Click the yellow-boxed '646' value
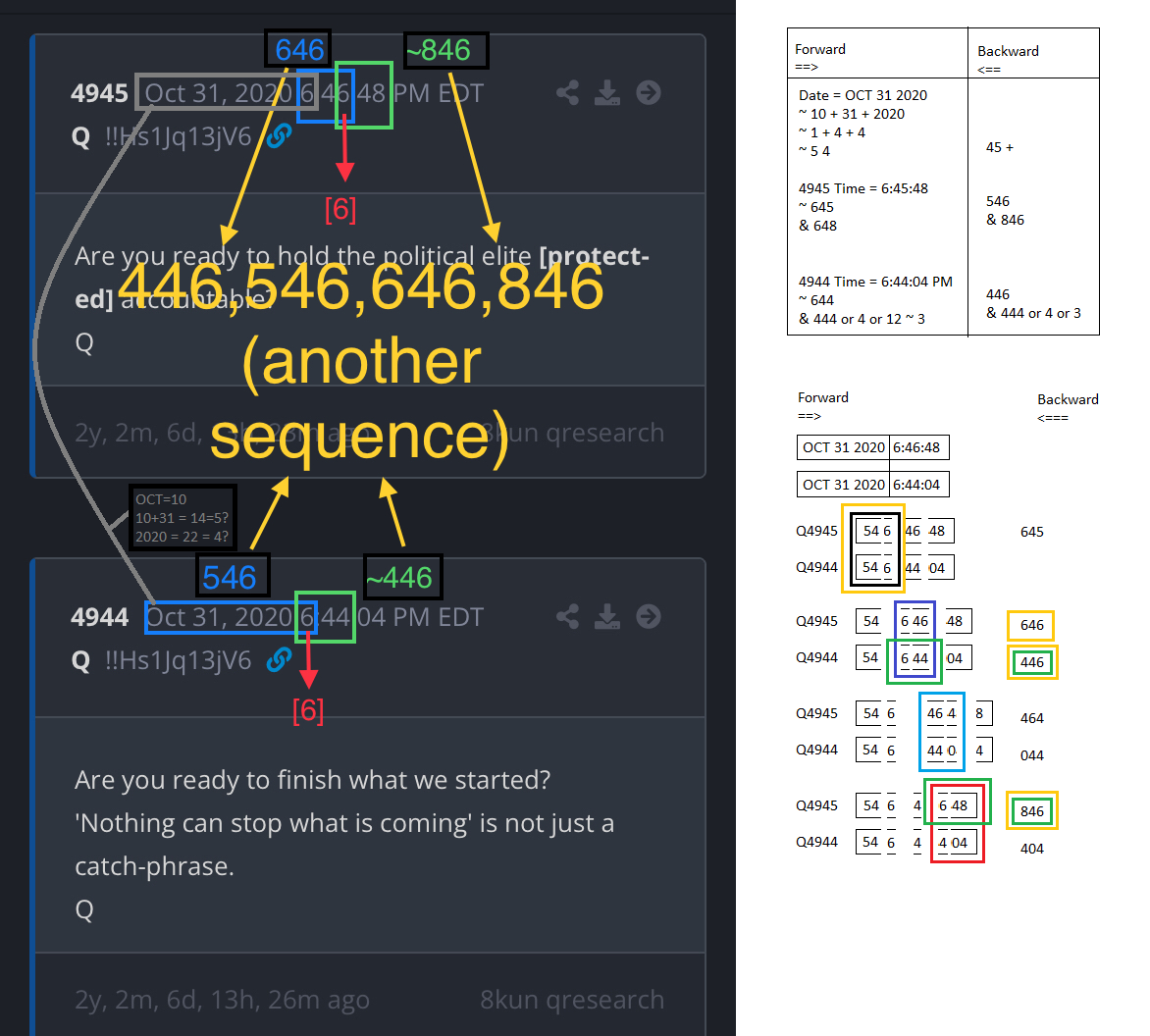 tap(1032, 625)
